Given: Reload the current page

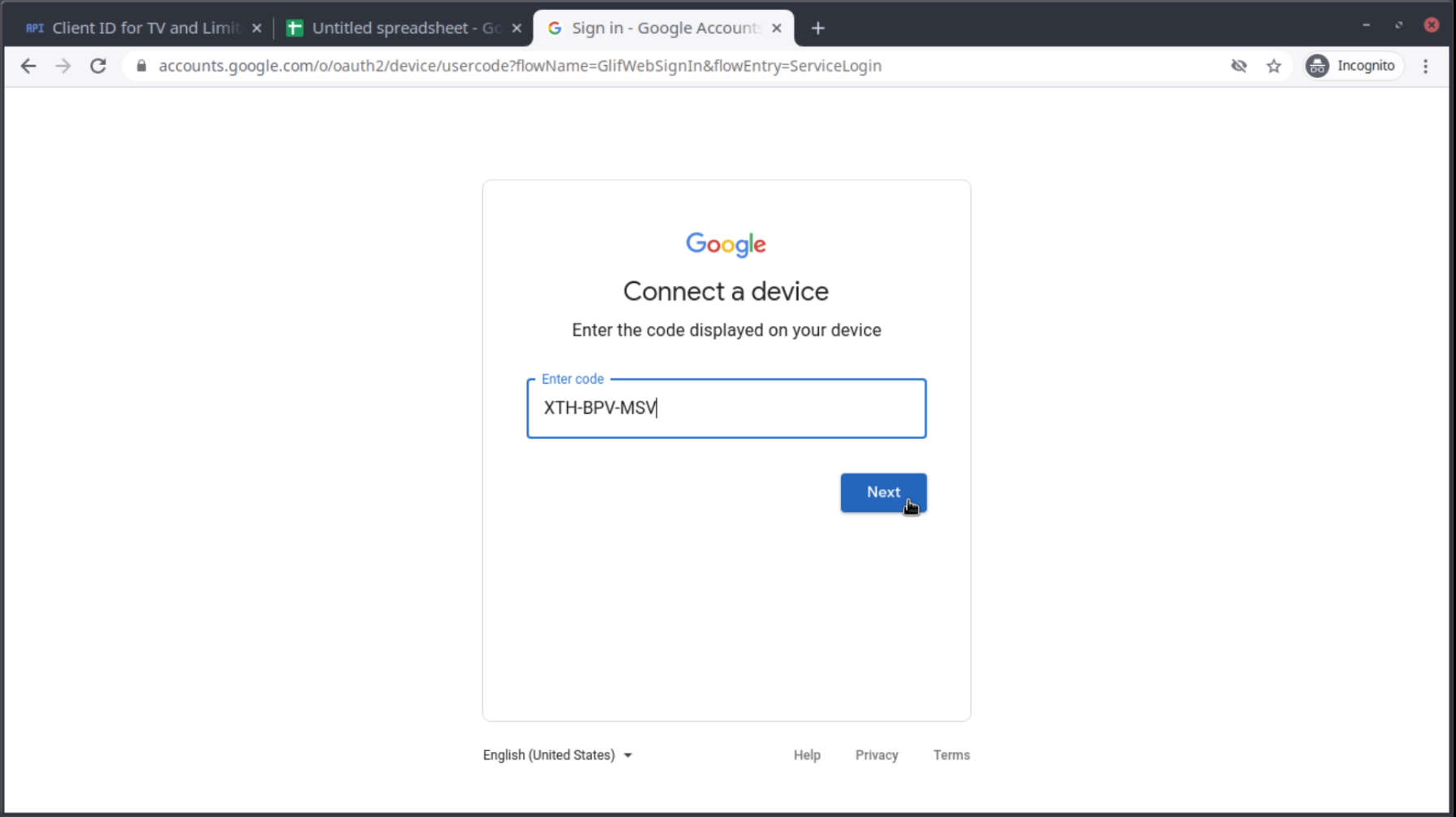Looking at the screenshot, I should (x=98, y=66).
